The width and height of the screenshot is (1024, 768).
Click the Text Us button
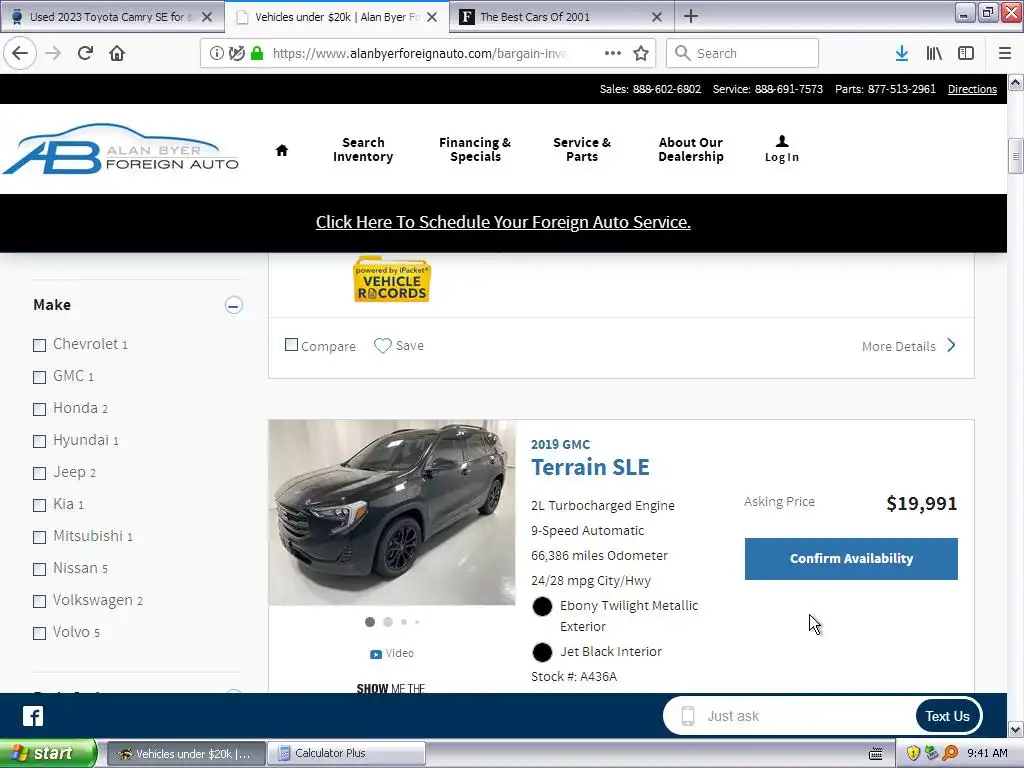(948, 716)
